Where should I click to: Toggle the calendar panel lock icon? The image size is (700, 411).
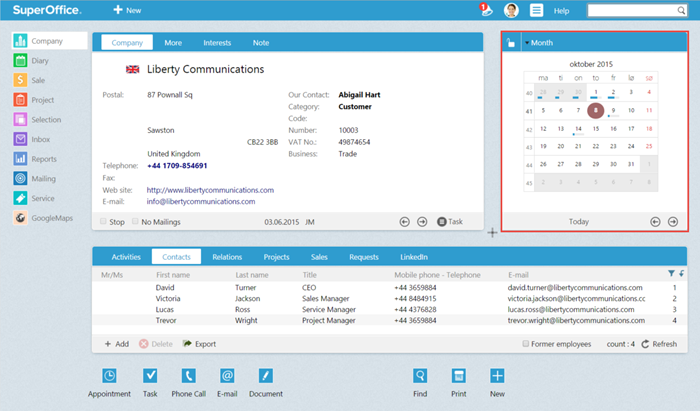[x=511, y=43]
